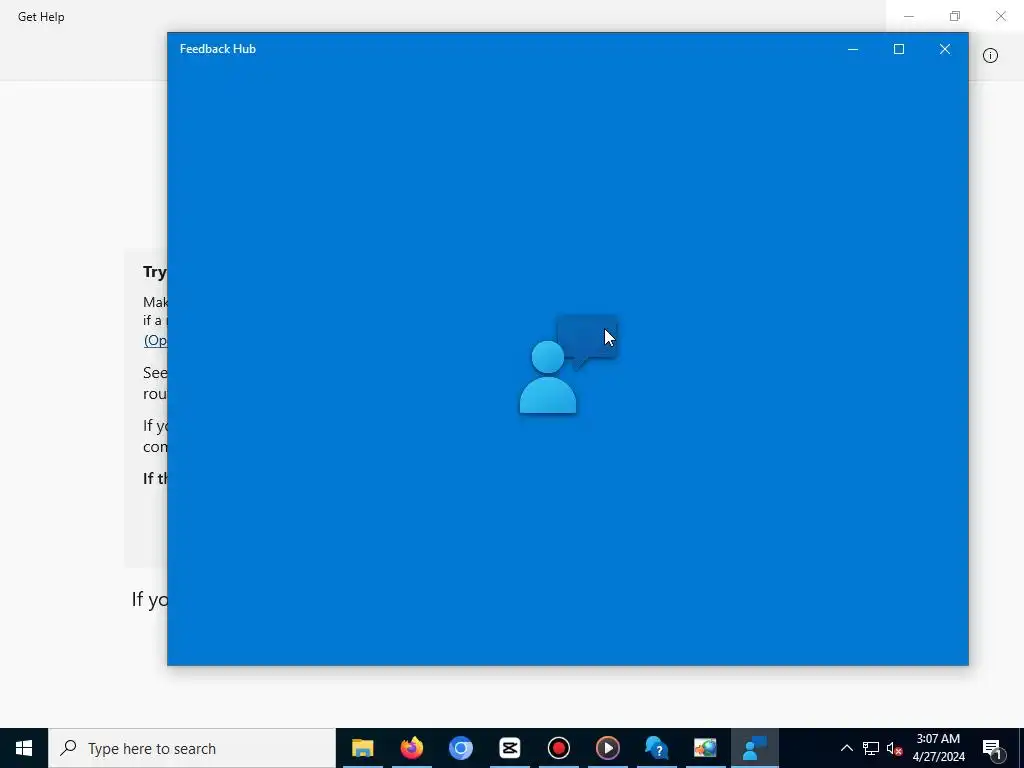Restore down the Get Help window
The width and height of the screenshot is (1024, 768).
point(955,16)
